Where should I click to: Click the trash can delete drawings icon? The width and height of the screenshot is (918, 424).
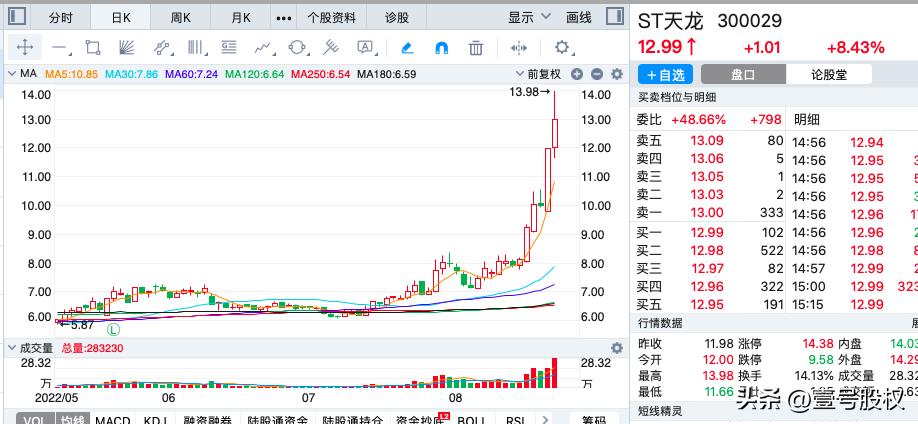476,48
